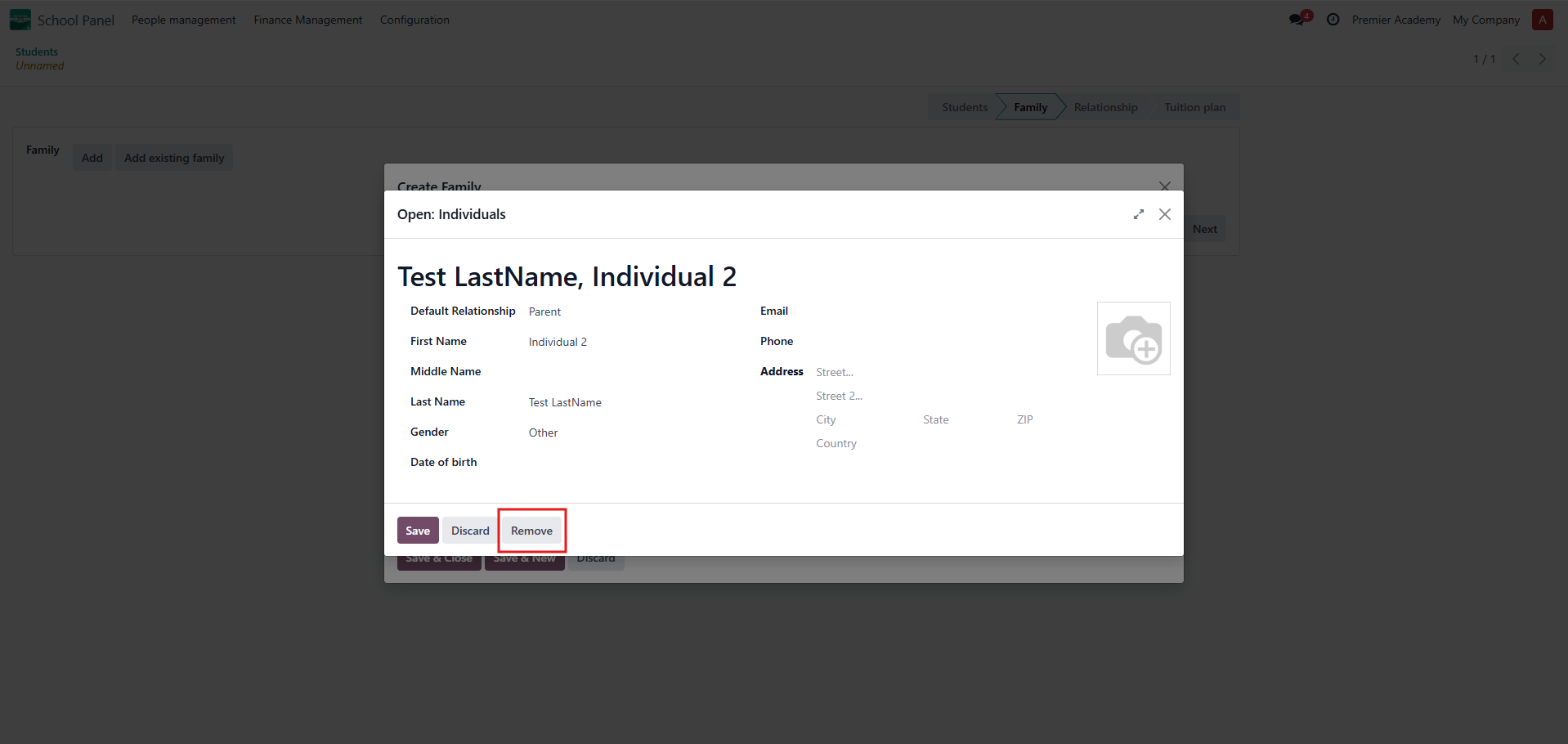The image size is (1568, 744).
Task: Open the conversations chat bubble icon
Action: (1297, 20)
